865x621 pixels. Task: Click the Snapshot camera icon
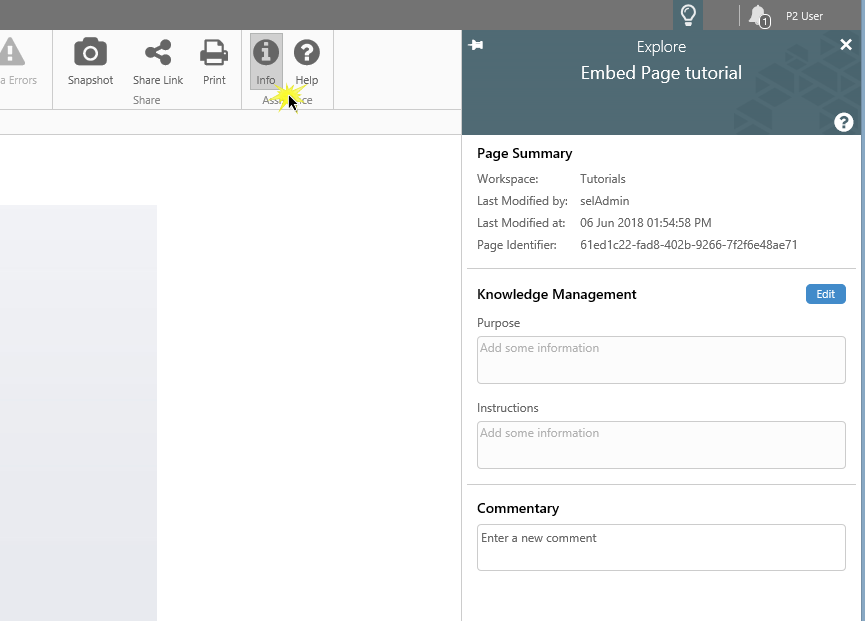(x=90, y=54)
